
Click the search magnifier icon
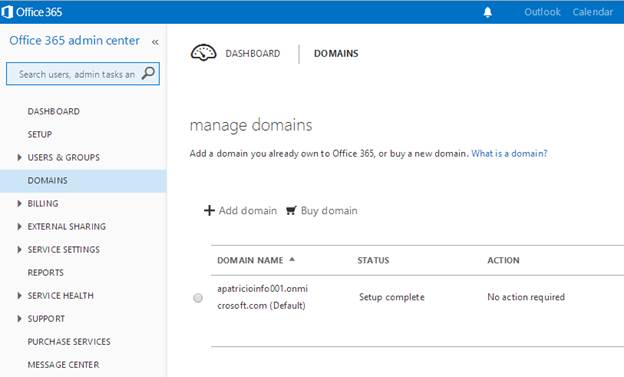(x=148, y=73)
